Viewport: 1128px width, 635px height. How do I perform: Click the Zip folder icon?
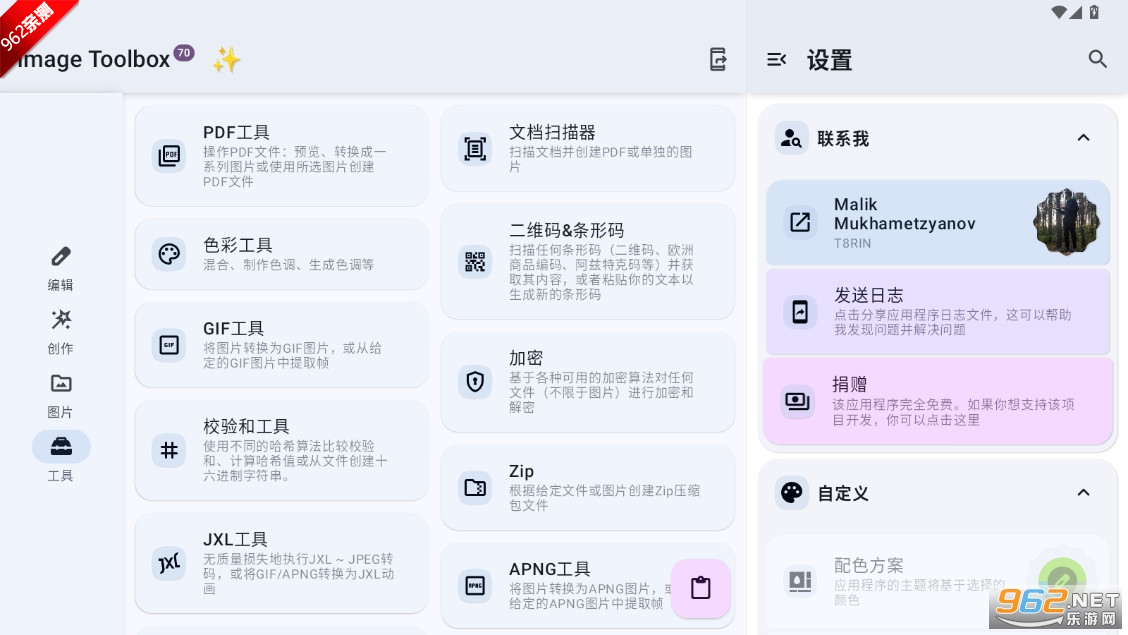coord(475,488)
